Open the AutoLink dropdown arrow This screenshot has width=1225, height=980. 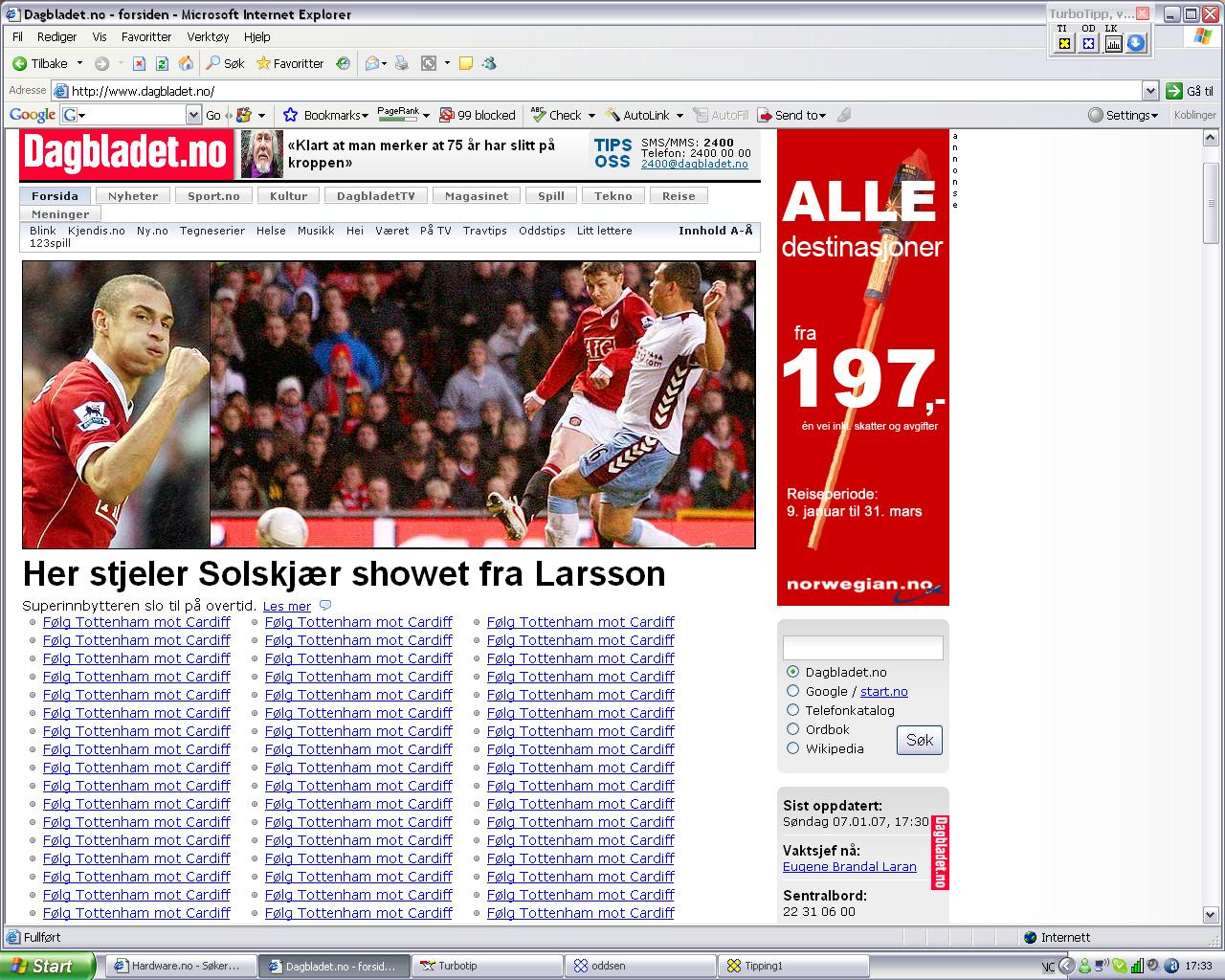coord(679,116)
